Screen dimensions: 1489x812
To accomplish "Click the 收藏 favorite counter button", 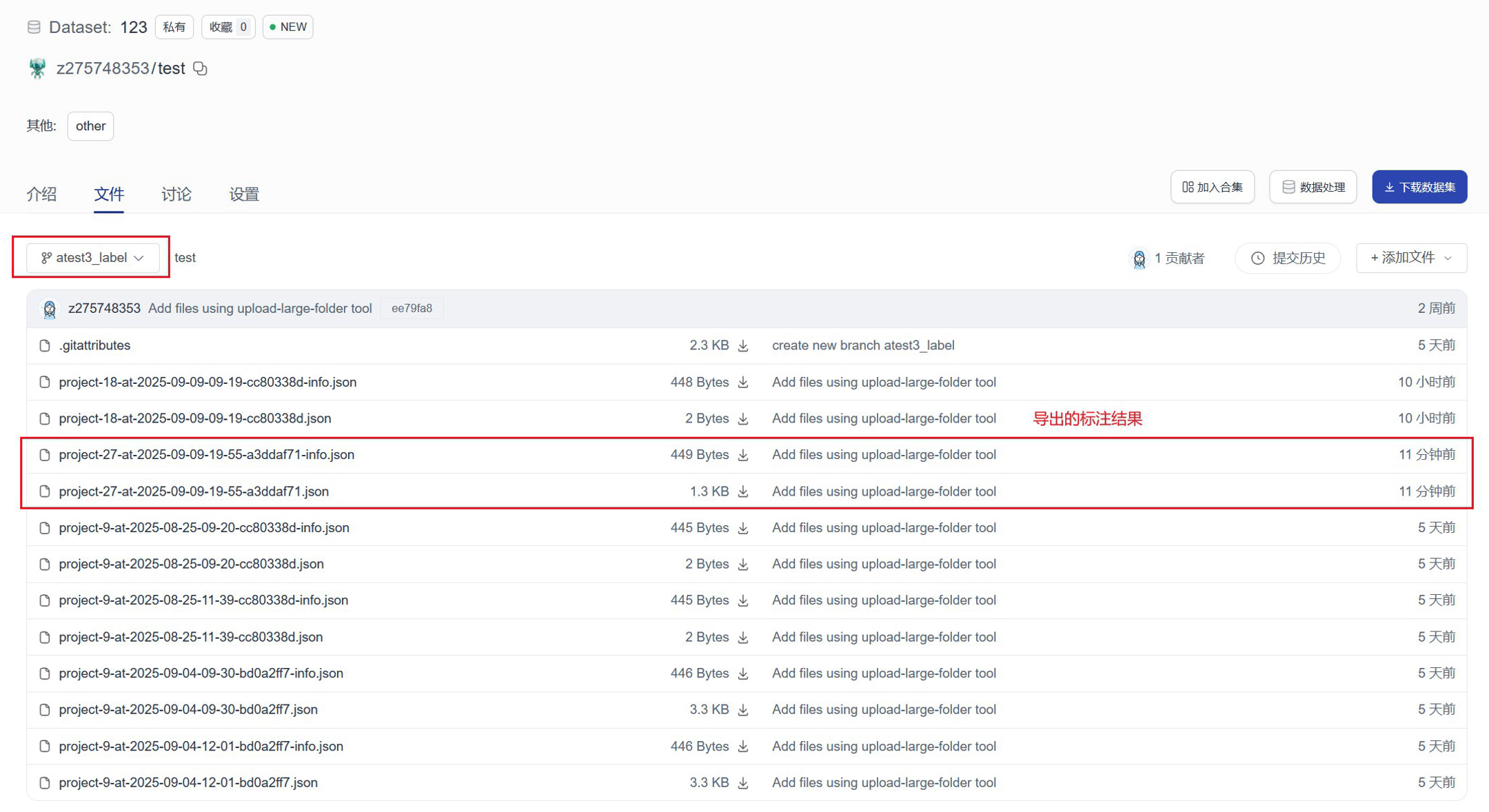I will [228, 27].
